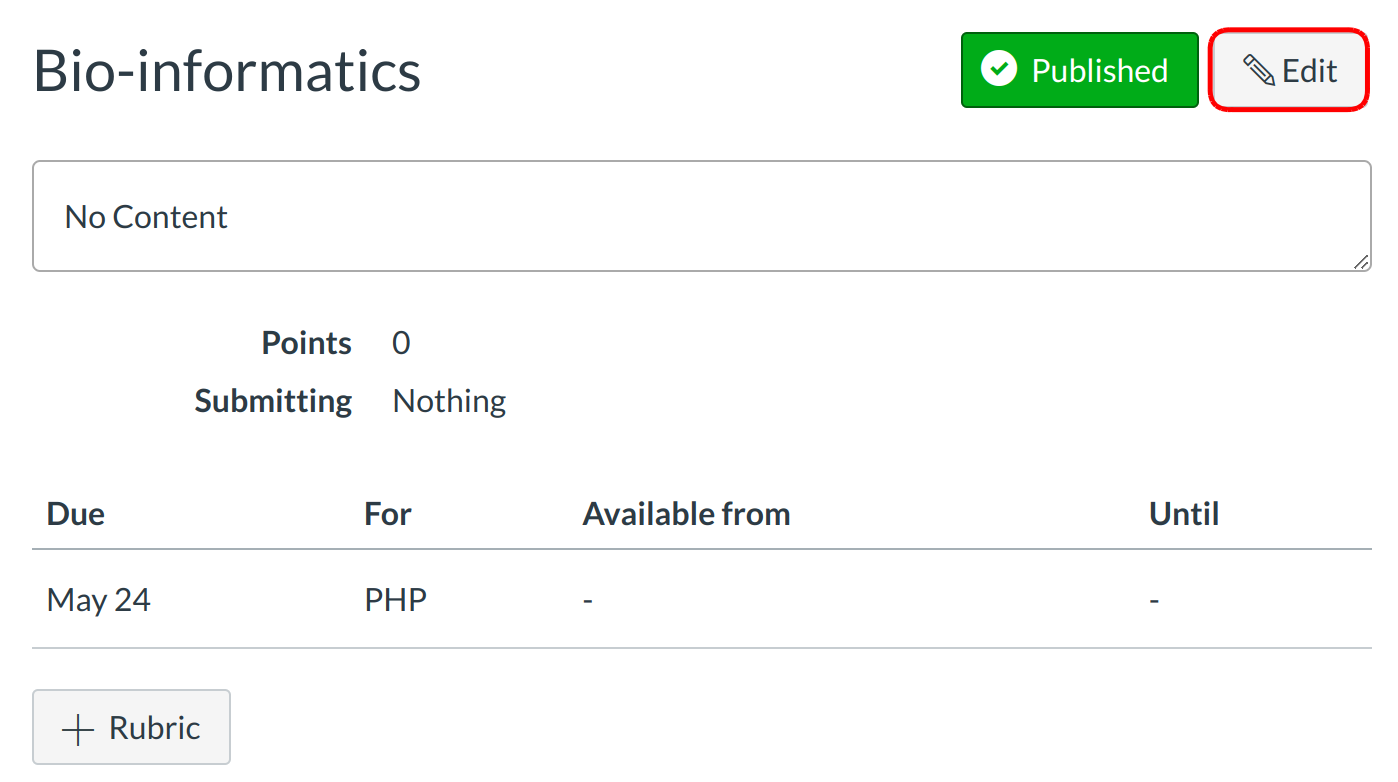
Task: Click the textarea resize handle corner
Action: tap(1361, 262)
